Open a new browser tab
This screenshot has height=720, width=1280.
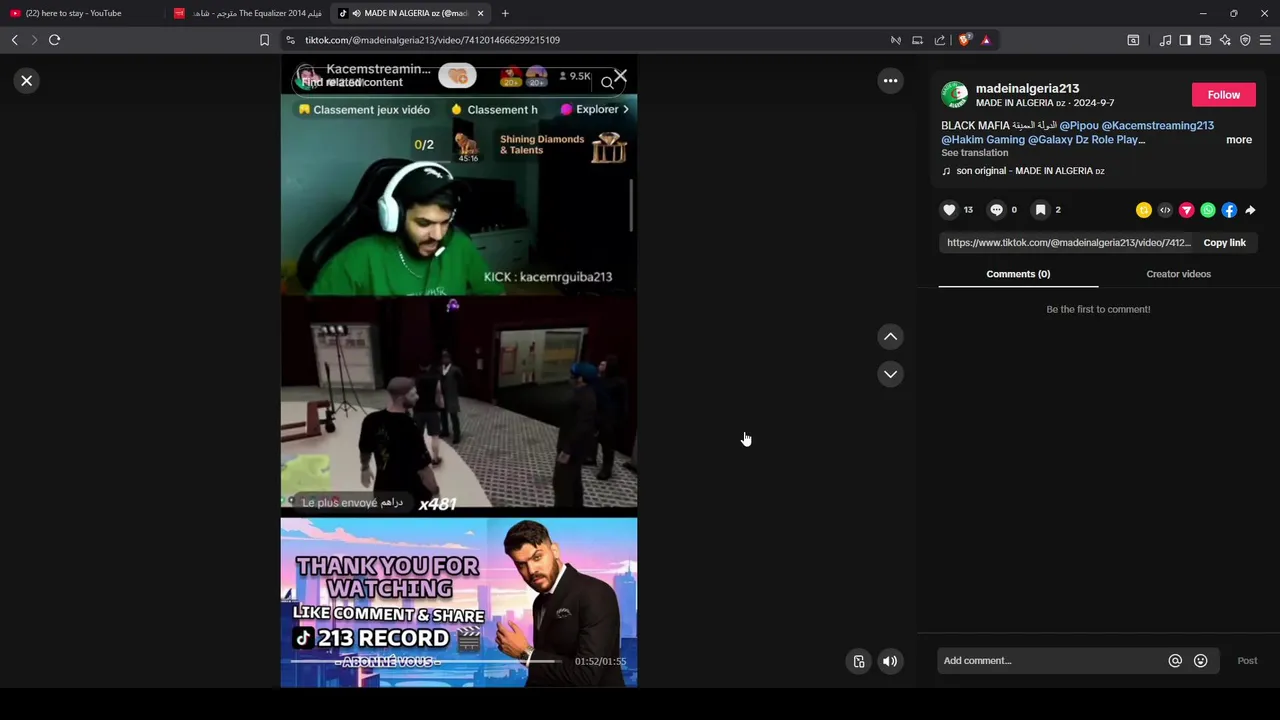pyautogui.click(x=505, y=13)
